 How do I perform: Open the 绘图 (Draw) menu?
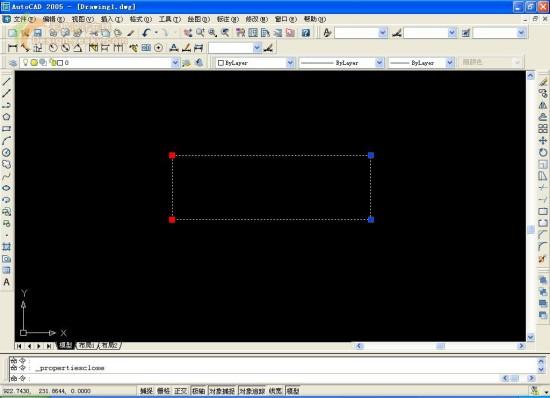199,19
